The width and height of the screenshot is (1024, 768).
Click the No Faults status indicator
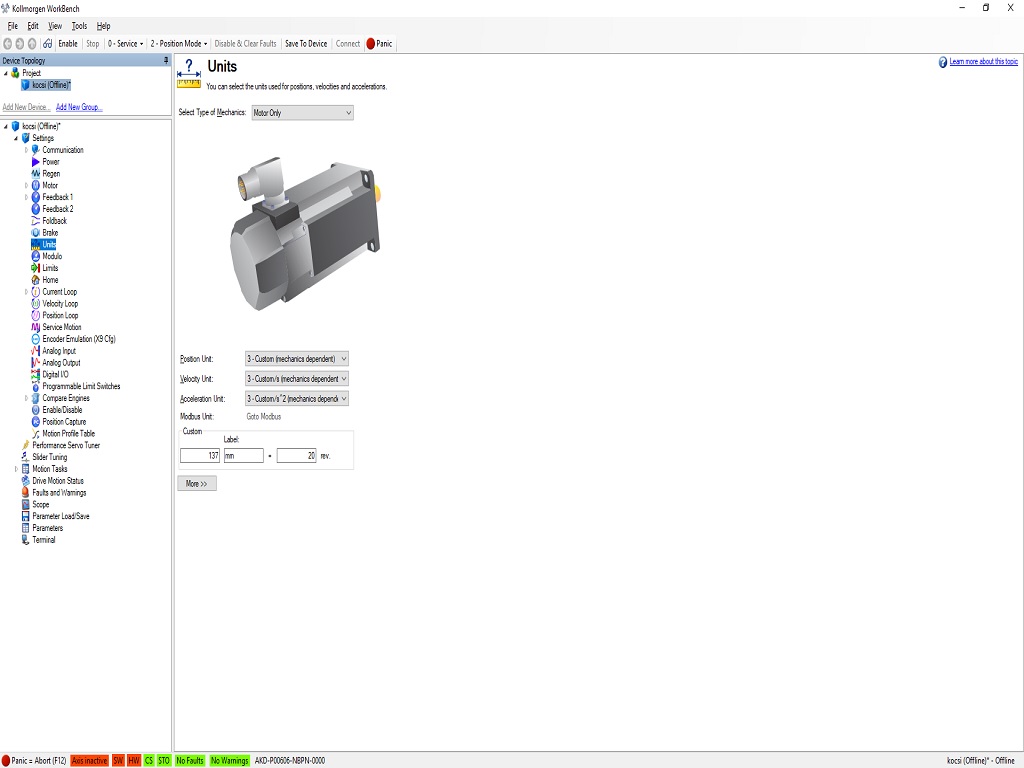(x=189, y=761)
